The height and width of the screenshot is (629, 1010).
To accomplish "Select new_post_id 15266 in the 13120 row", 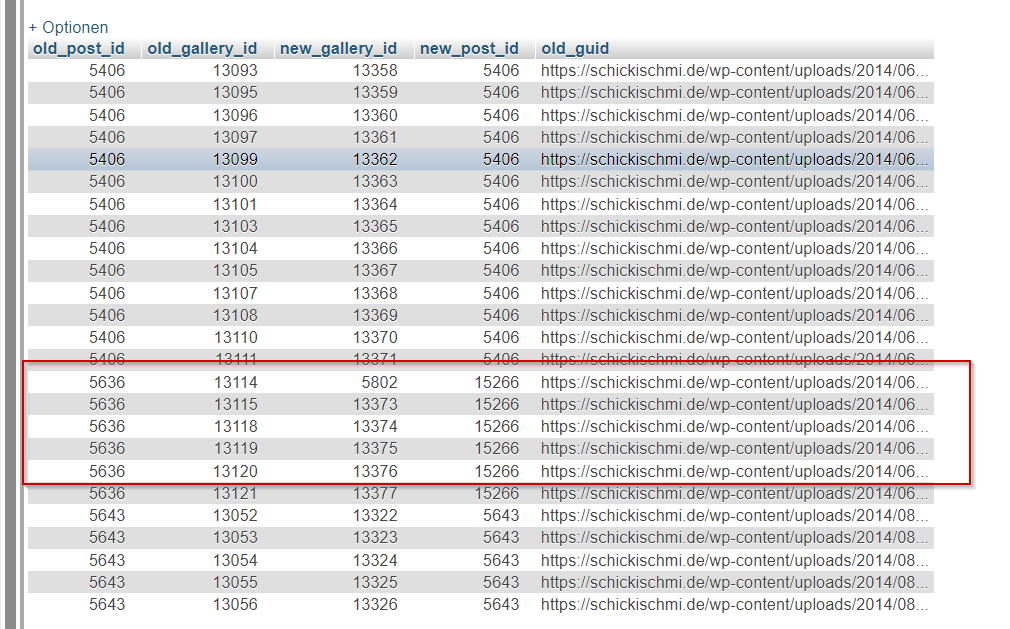I will click(x=497, y=471).
